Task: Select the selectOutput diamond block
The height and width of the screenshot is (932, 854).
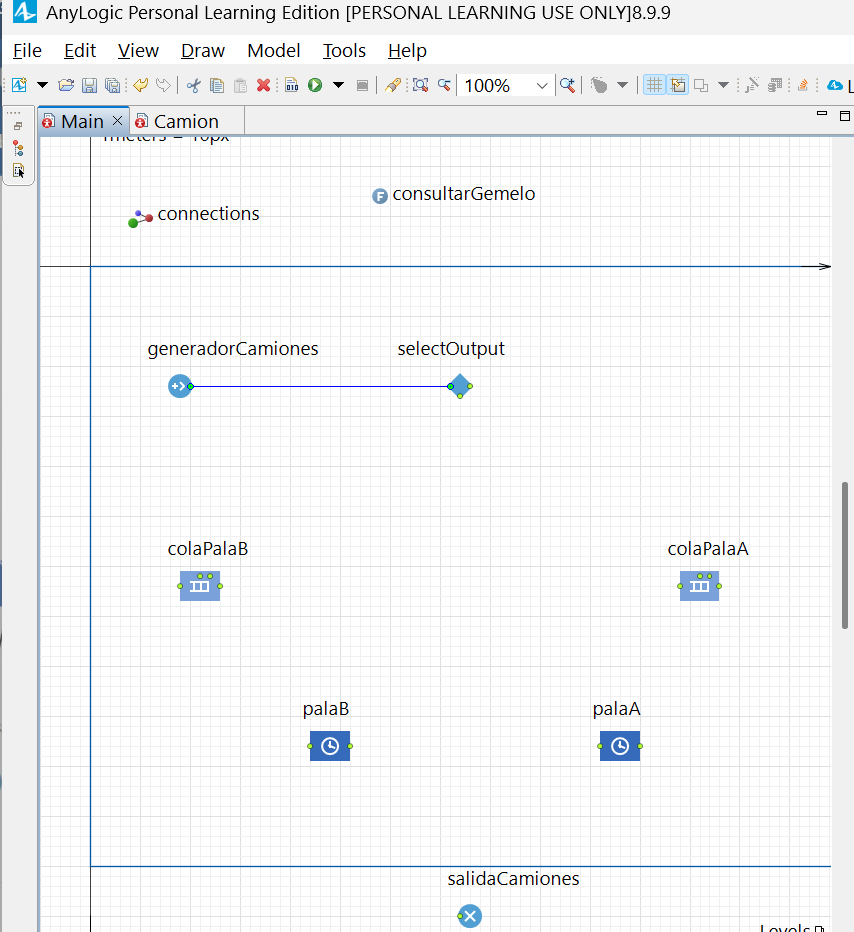Action: coord(460,386)
